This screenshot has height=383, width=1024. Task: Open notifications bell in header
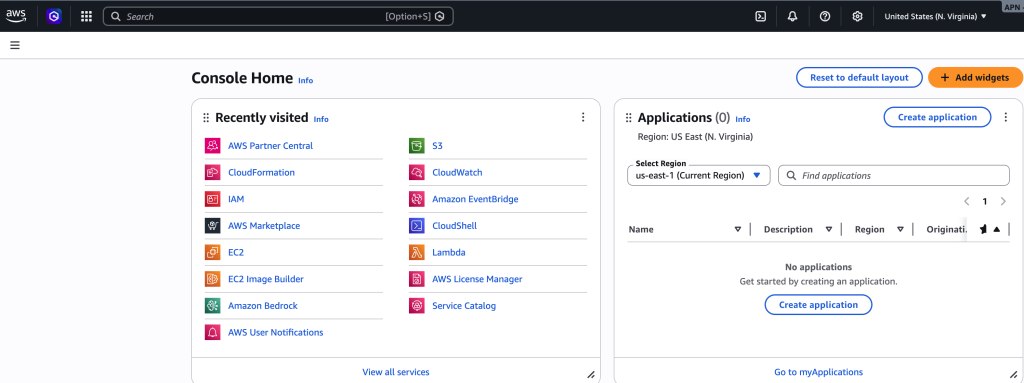(x=792, y=16)
